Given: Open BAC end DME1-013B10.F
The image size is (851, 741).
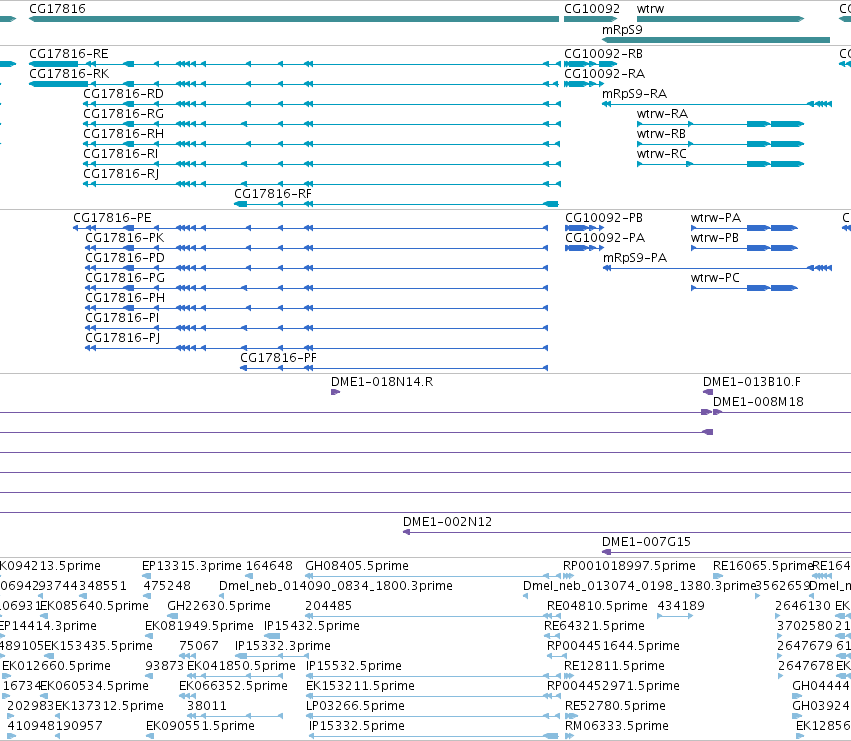Looking at the screenshot, I should pyautogui.click(x=752, y=382).
